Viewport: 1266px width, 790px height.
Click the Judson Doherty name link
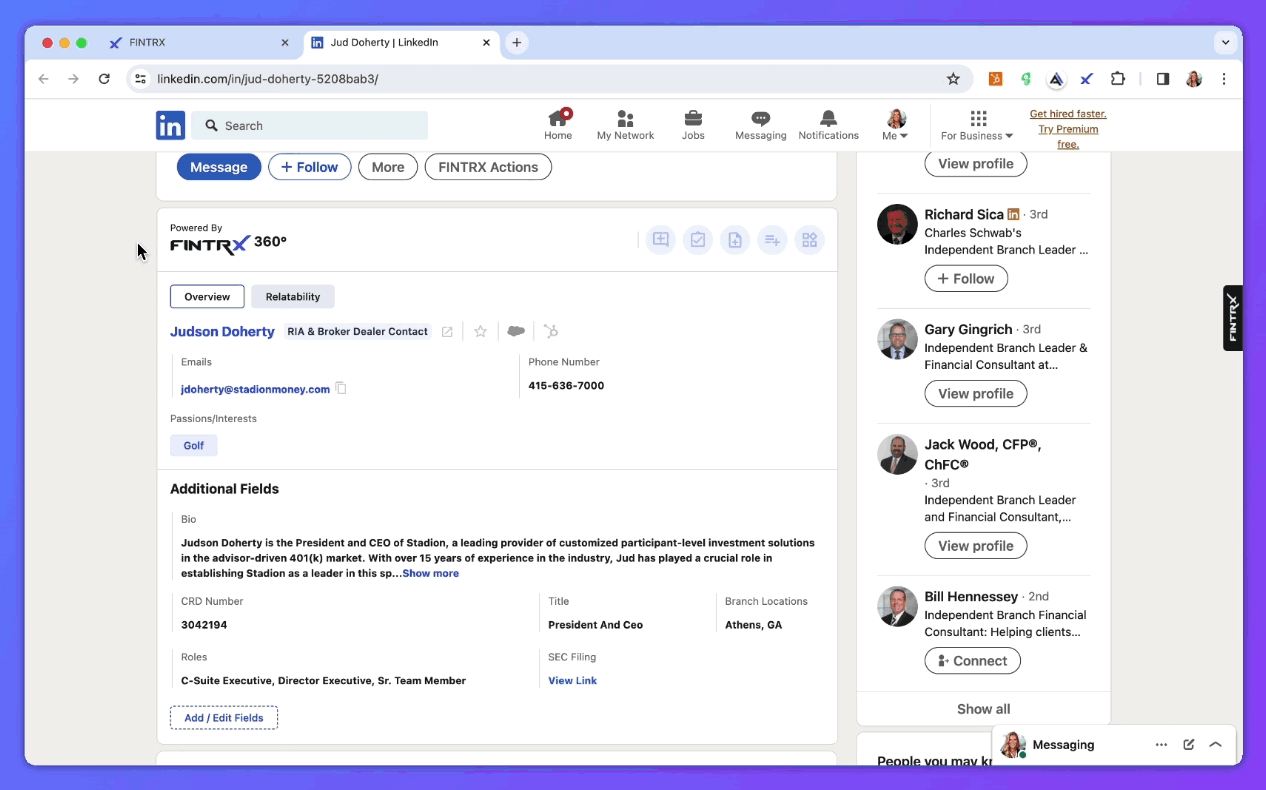pyautogui.click(x=222, y=332)
